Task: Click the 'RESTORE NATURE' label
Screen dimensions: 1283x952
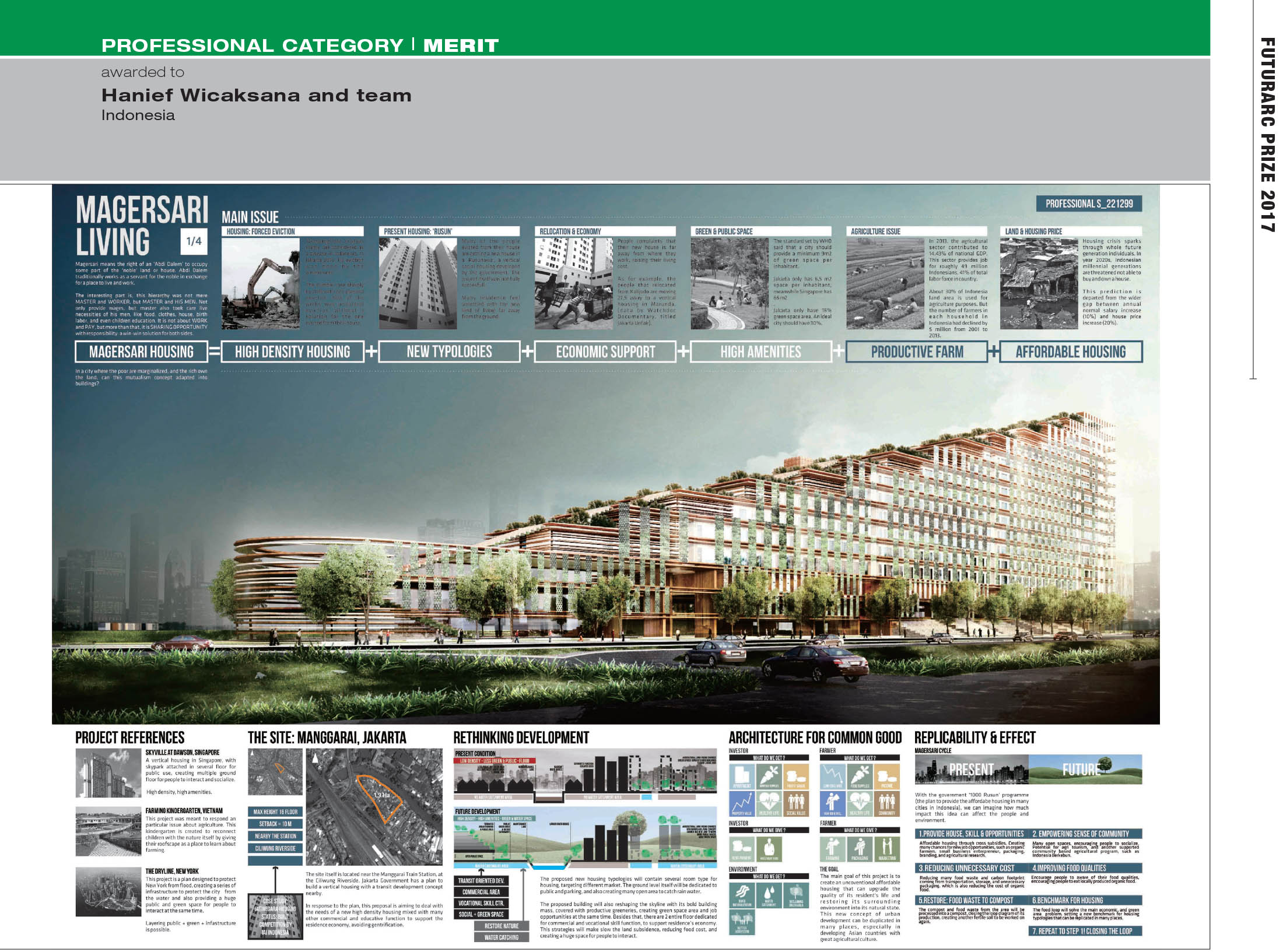Action: coord(502,926)
